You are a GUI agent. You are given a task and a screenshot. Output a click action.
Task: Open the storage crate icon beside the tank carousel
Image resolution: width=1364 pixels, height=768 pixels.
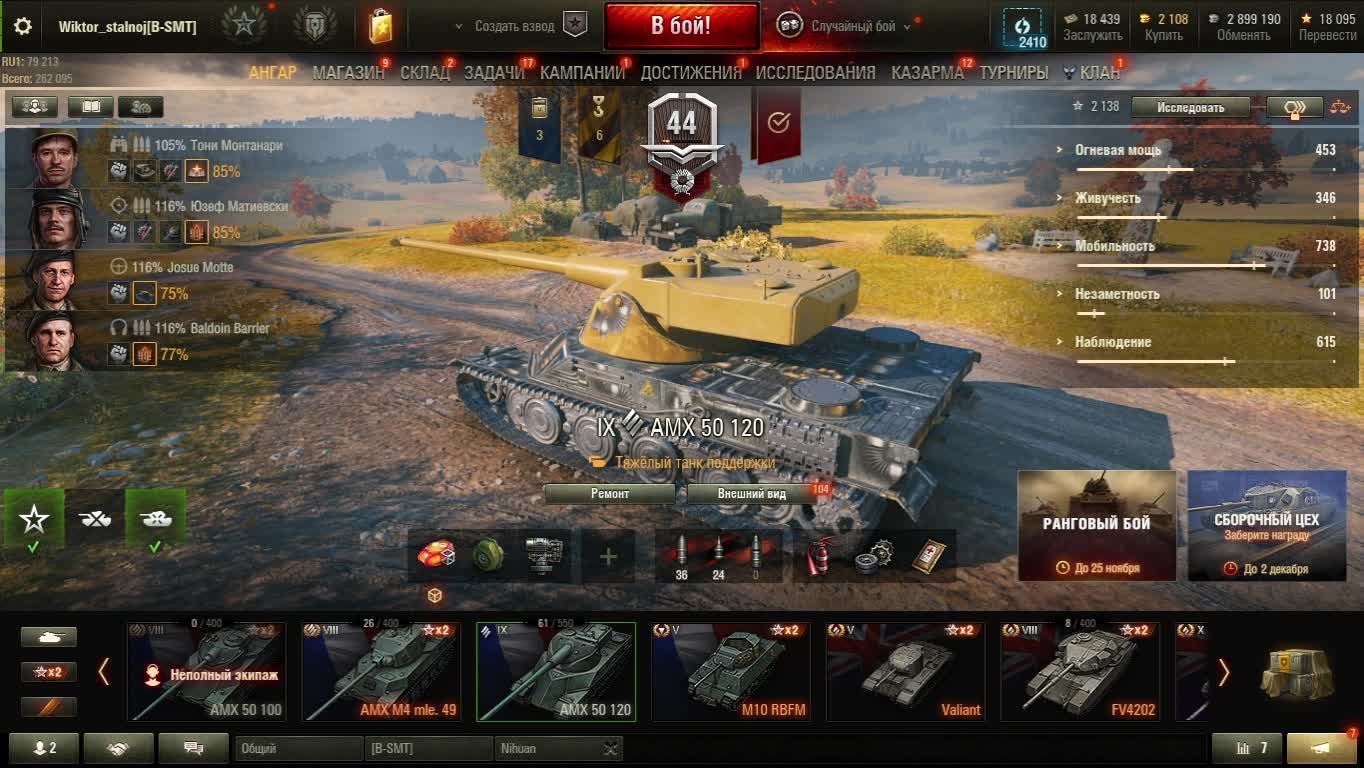1296,673
